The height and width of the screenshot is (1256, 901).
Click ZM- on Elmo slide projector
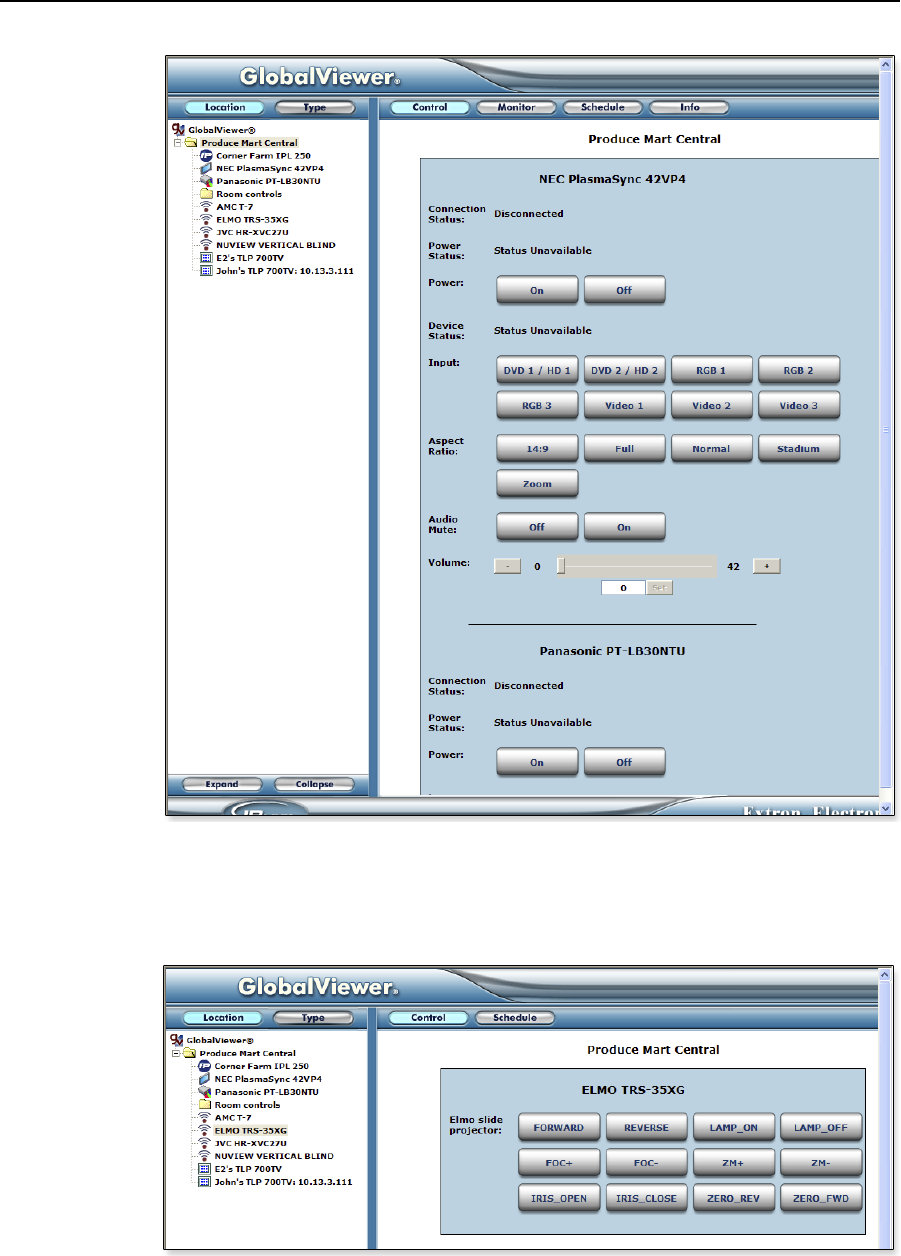coord(821,1163)
